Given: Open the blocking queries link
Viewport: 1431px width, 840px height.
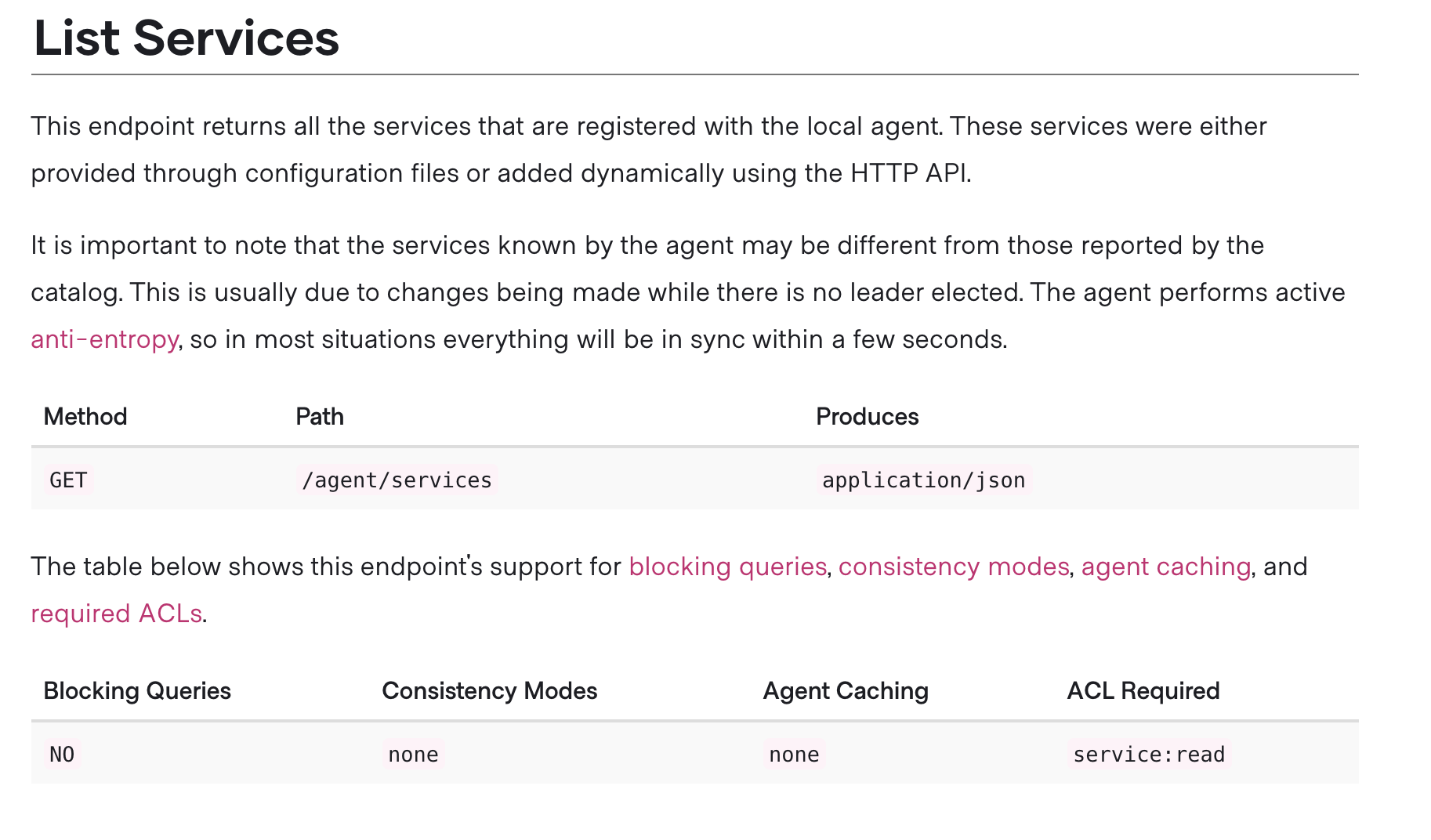Looking at the screenshot, I should [727, 567].
